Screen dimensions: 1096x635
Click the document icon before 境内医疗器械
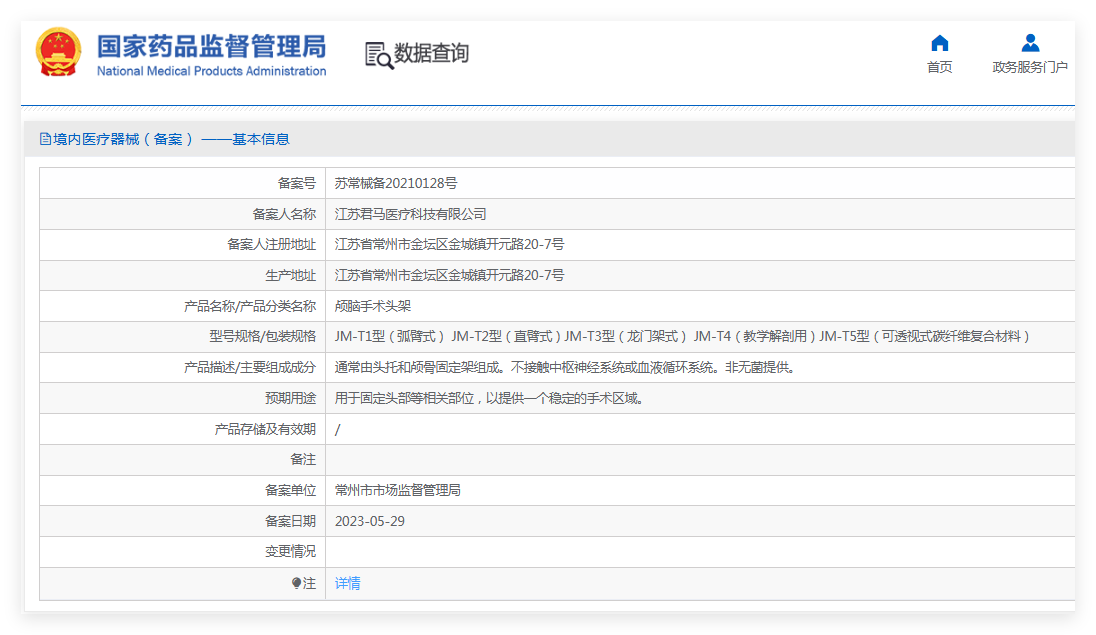click(x=45, y=139)
